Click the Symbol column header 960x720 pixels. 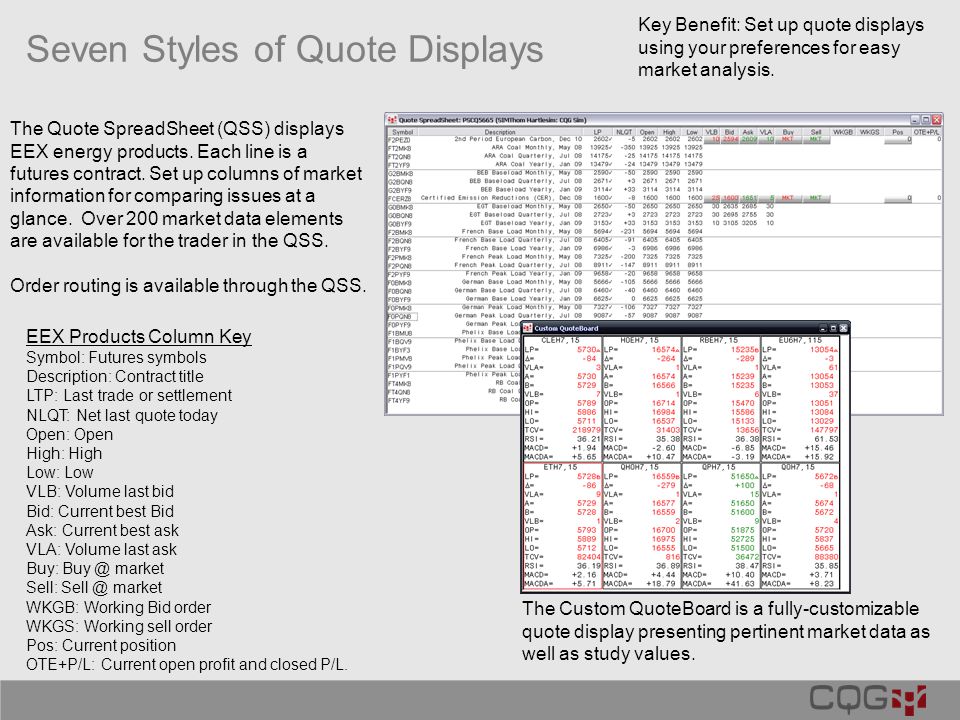[x=402, y=132]
